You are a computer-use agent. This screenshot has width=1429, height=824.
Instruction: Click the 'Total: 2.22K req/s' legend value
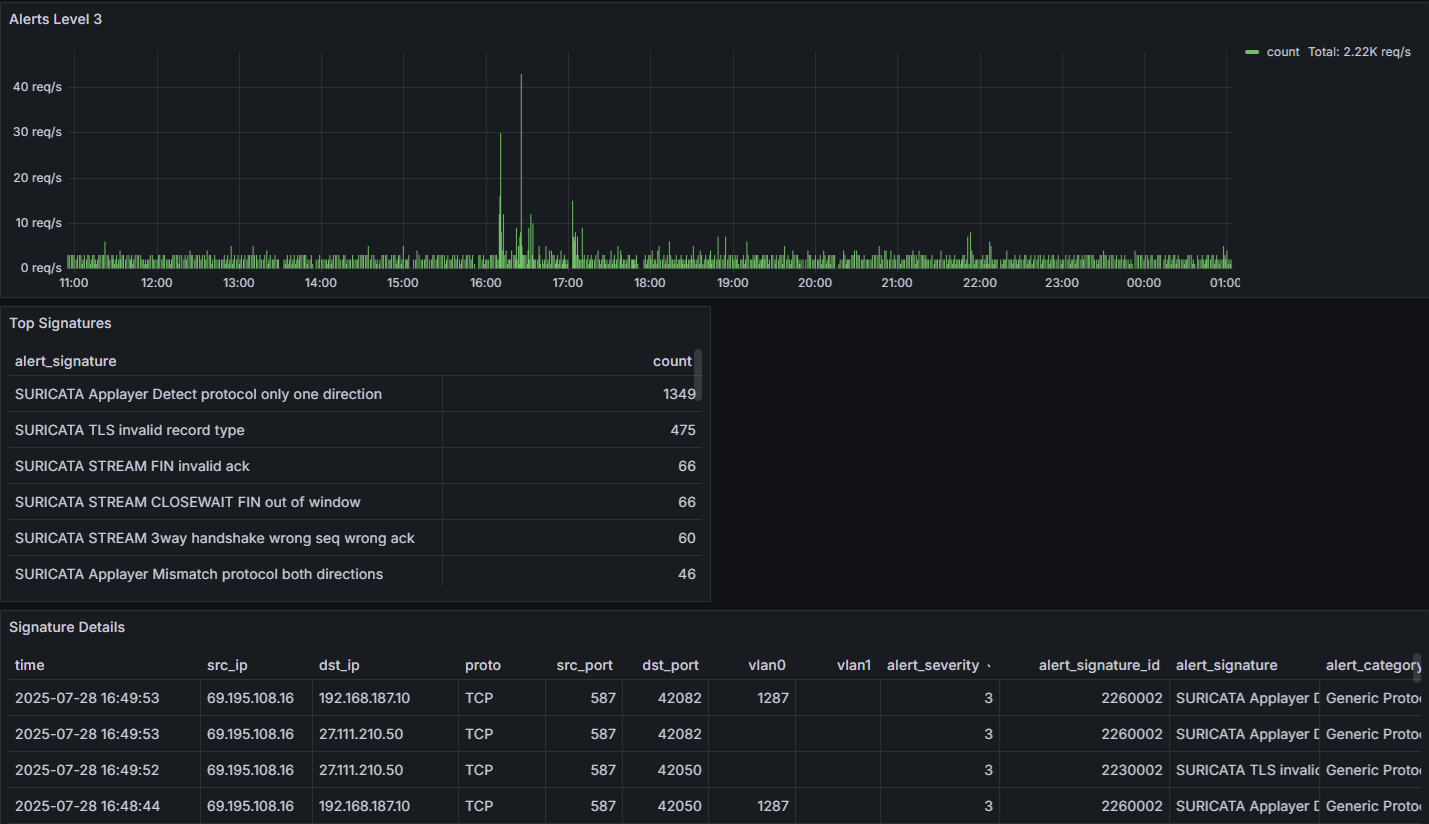pyautogui.click(x=1359, y=52)
